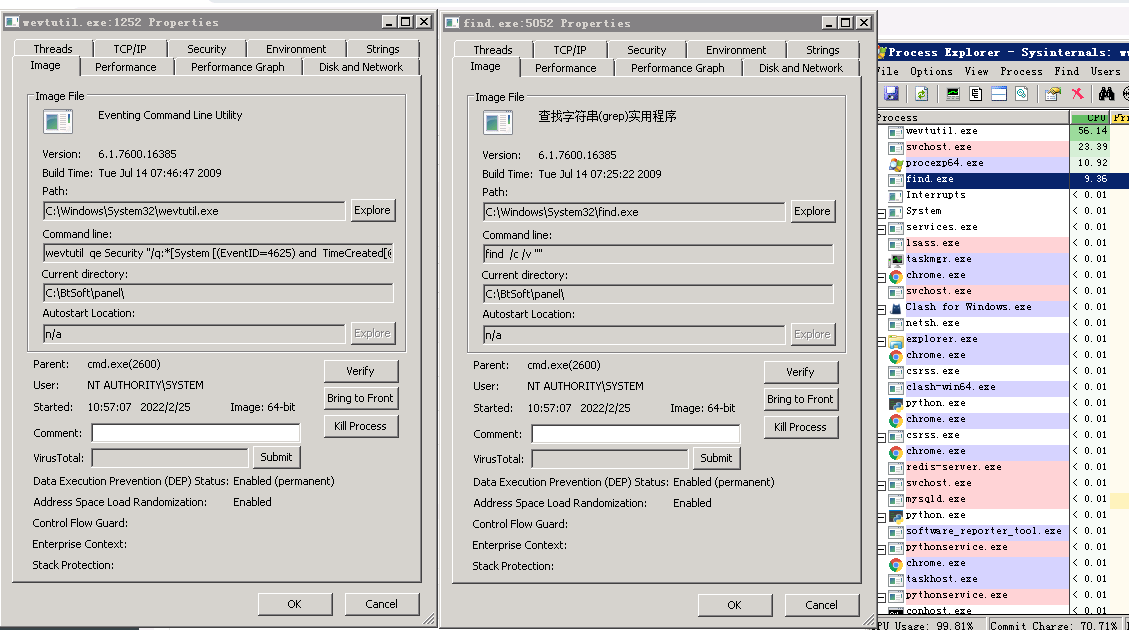Toggle Show Process Tree toolbar icon
1129x630 pixels.
point(976,94)
